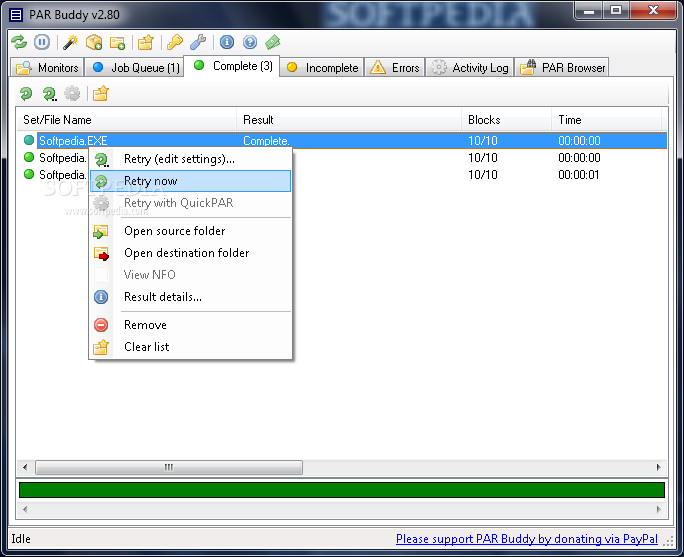Click the 00:00:01 time cell
This screenshot has width=684, height=557.
(x=579, y=175)
